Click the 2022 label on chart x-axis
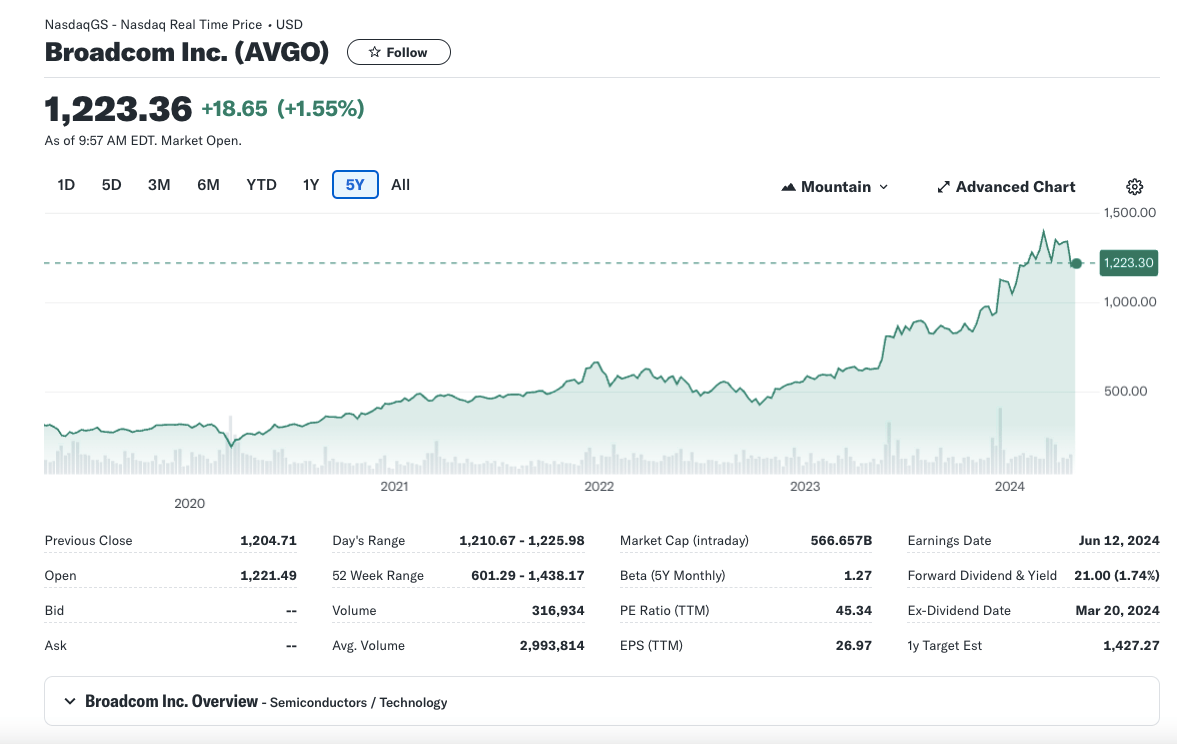The image size is (1177, 744). point(599,486)
